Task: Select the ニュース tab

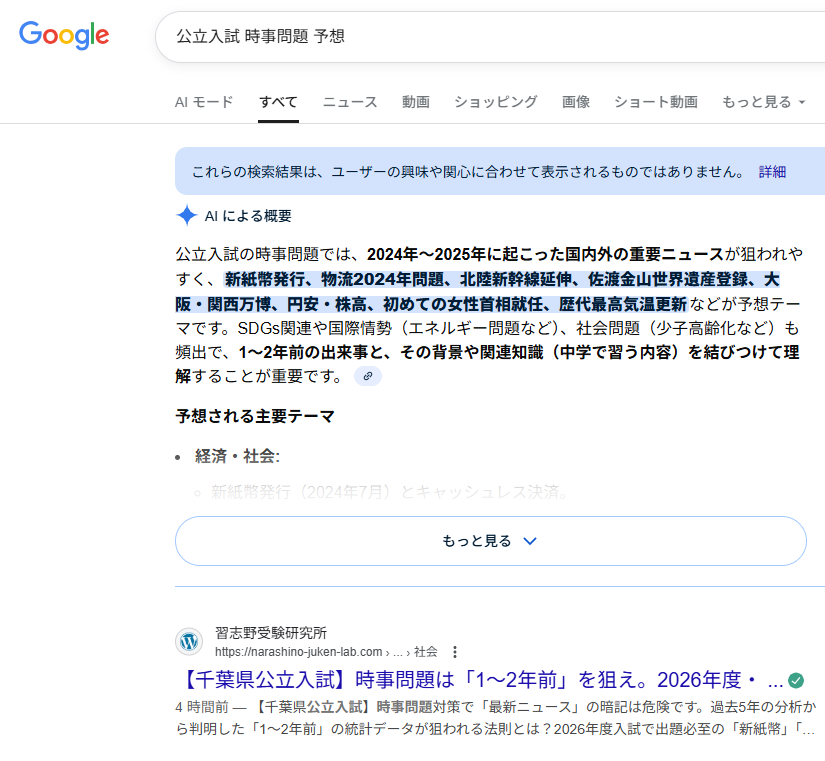Action: [x=350, y=102]
